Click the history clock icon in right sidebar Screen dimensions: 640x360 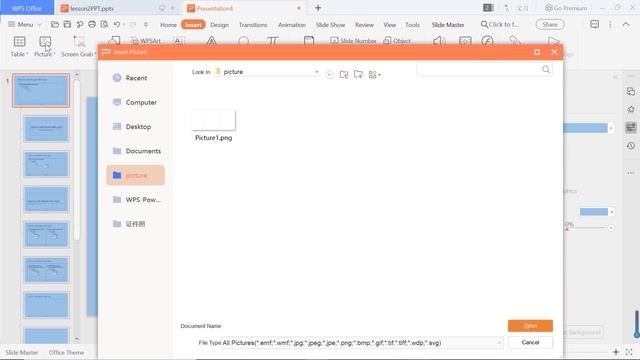coord(631,146)
